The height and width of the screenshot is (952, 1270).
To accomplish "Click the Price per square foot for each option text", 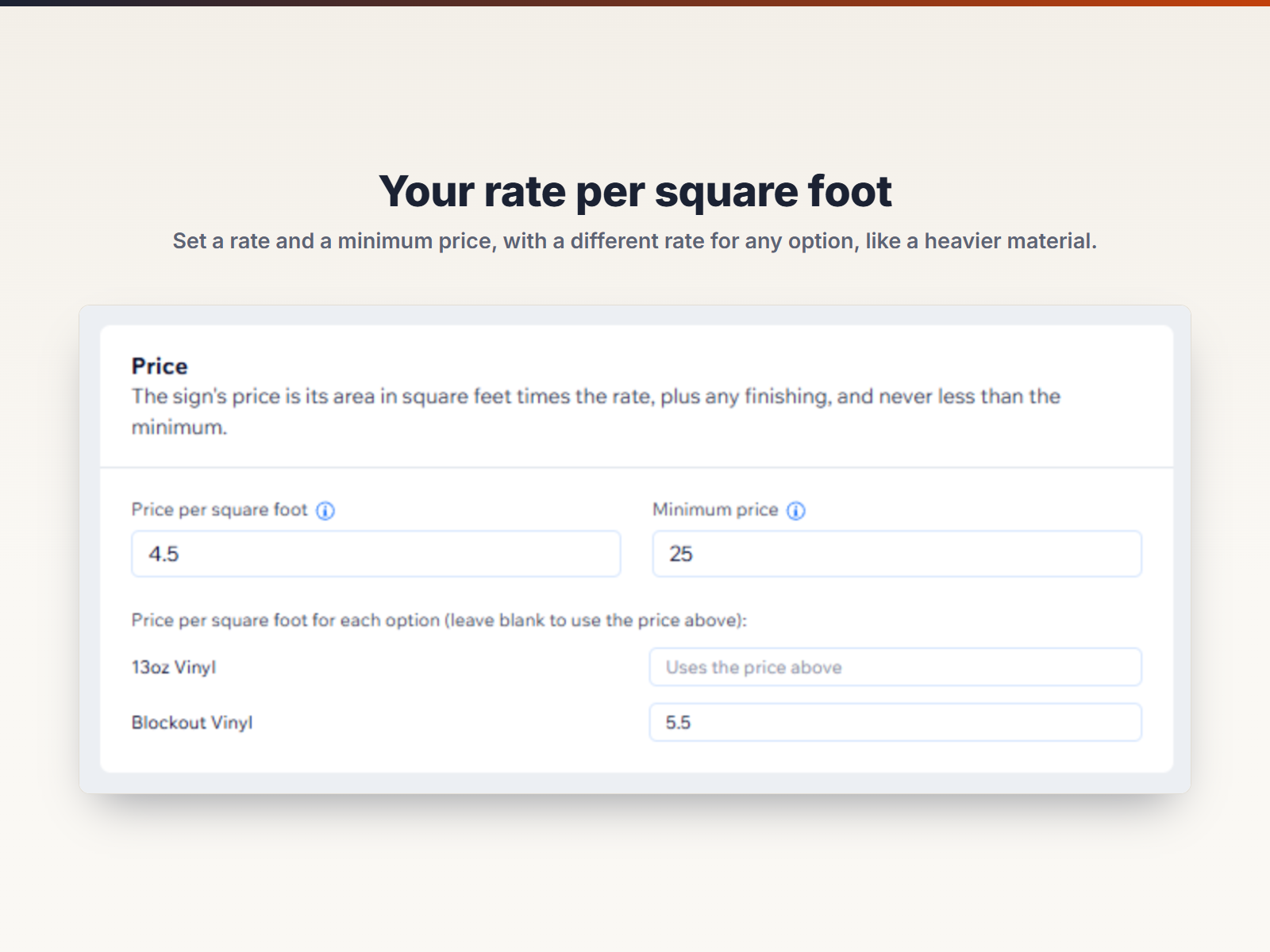I will click(439, 620).
